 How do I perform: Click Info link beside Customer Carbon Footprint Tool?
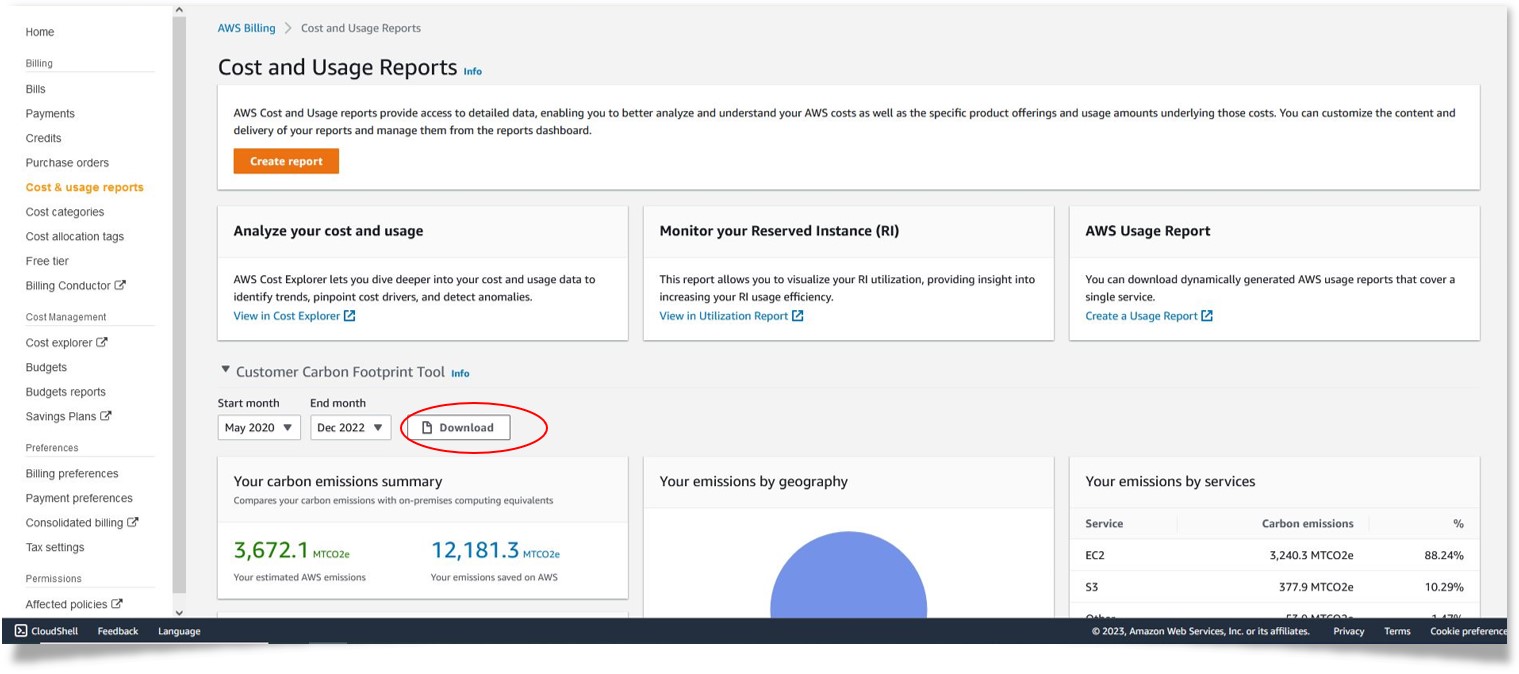pos(460,373)
